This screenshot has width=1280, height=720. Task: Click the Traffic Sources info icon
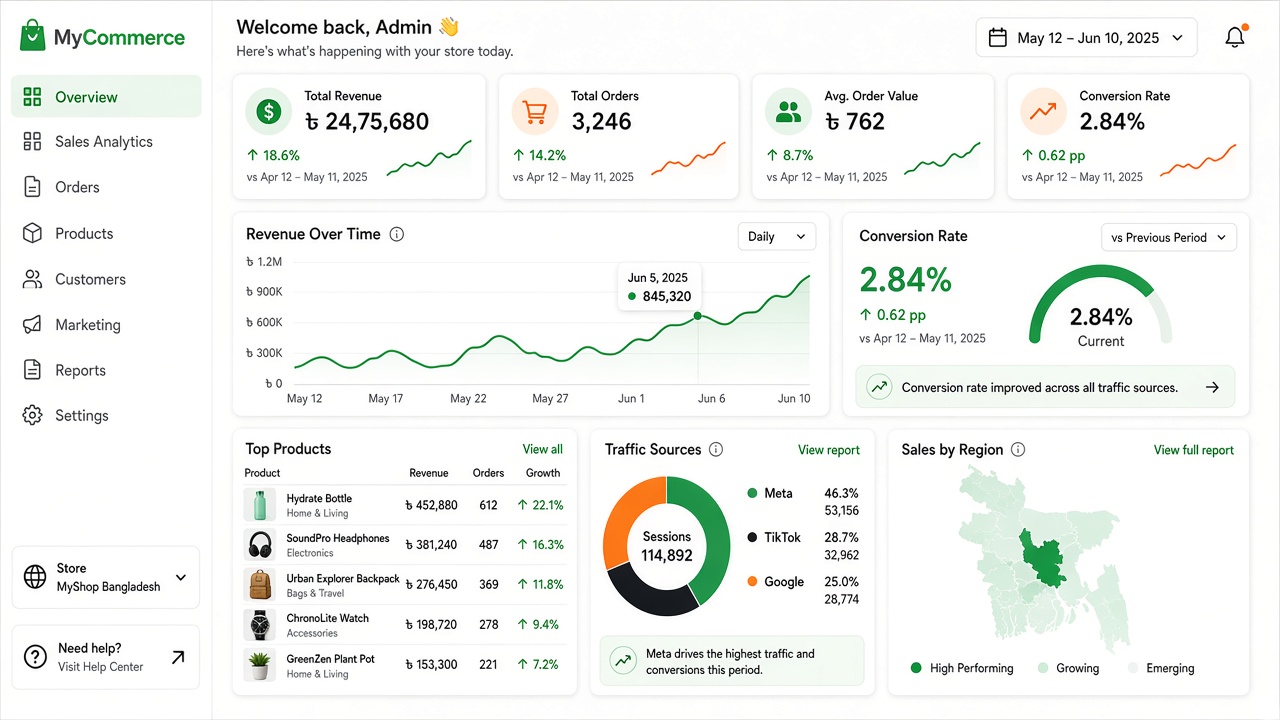716,449
